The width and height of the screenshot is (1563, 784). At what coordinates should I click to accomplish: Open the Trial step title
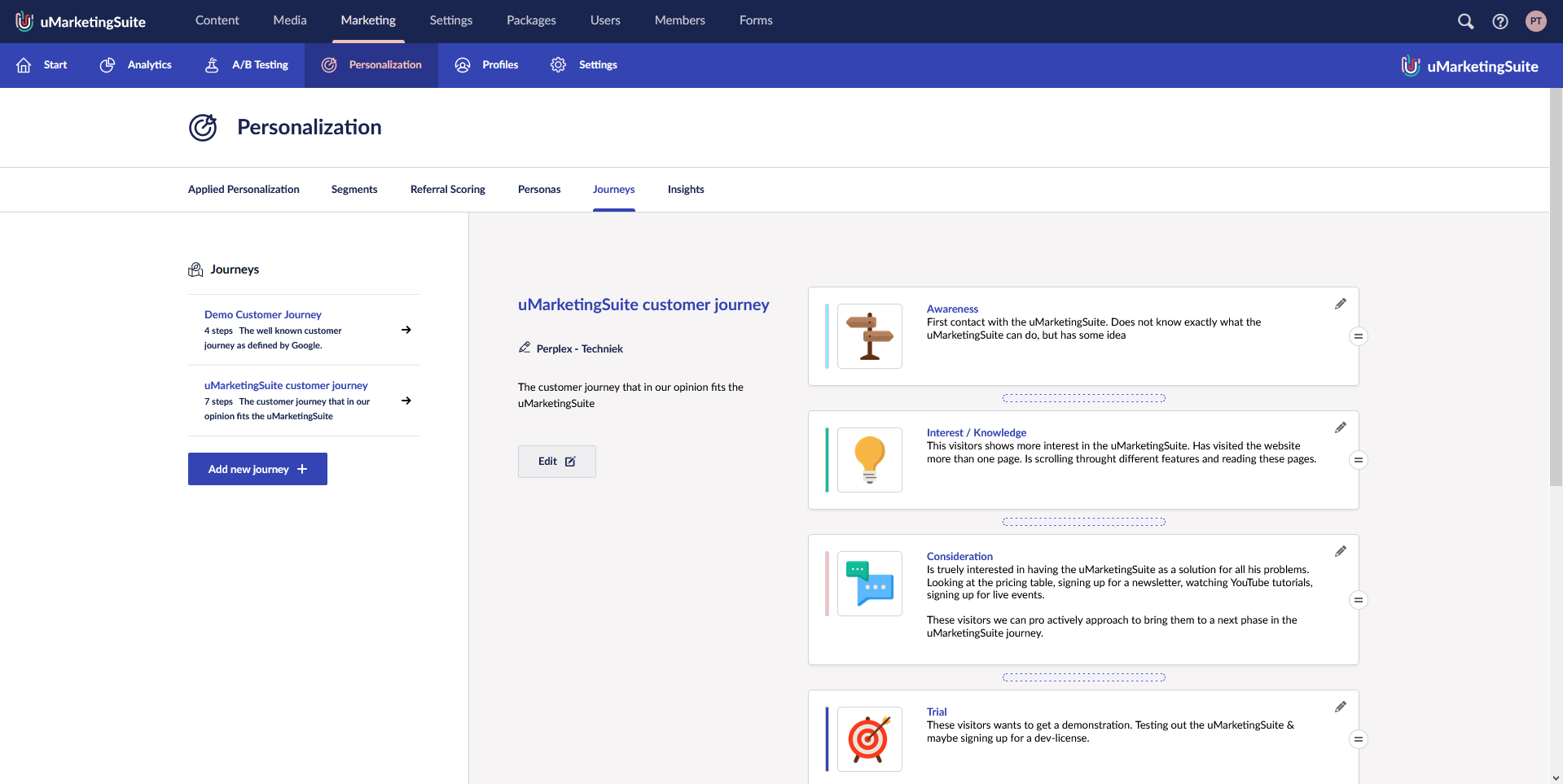(x=937, y=712)
